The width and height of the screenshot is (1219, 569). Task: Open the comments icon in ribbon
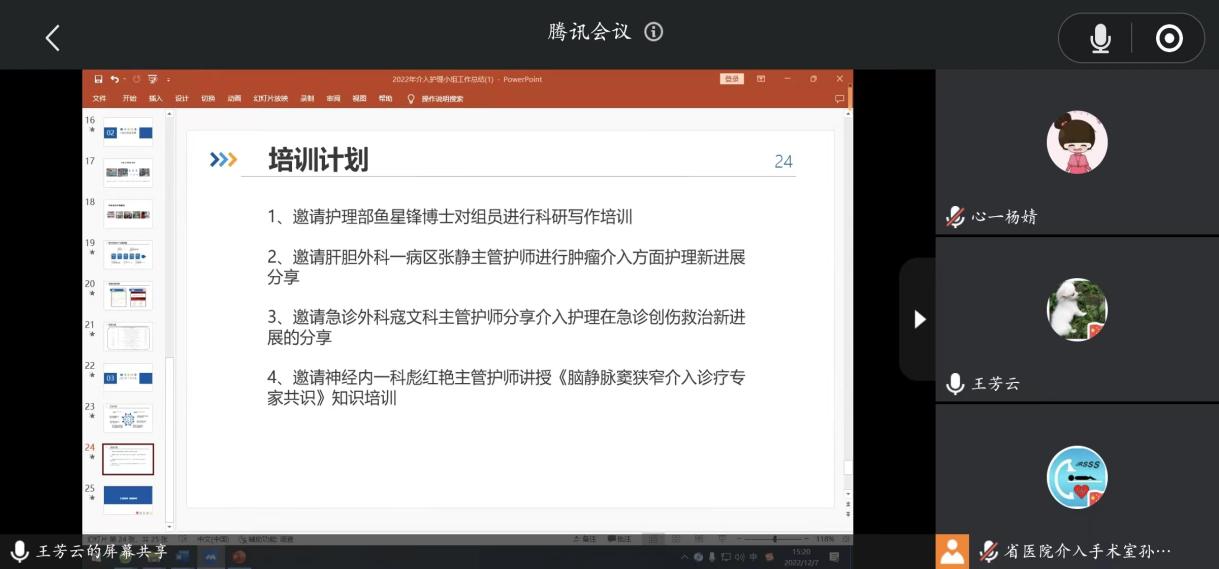tap(839, 99)
